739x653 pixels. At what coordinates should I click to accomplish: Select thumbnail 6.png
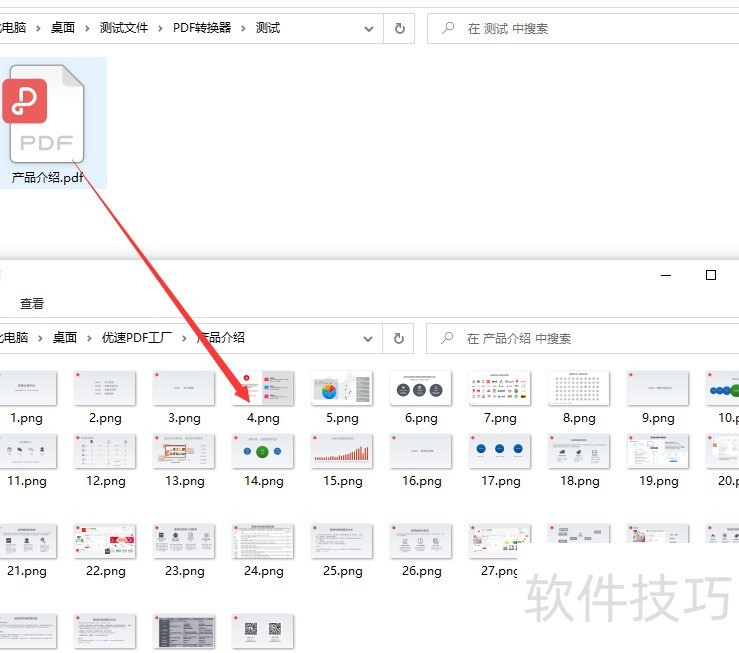[420, 388]
